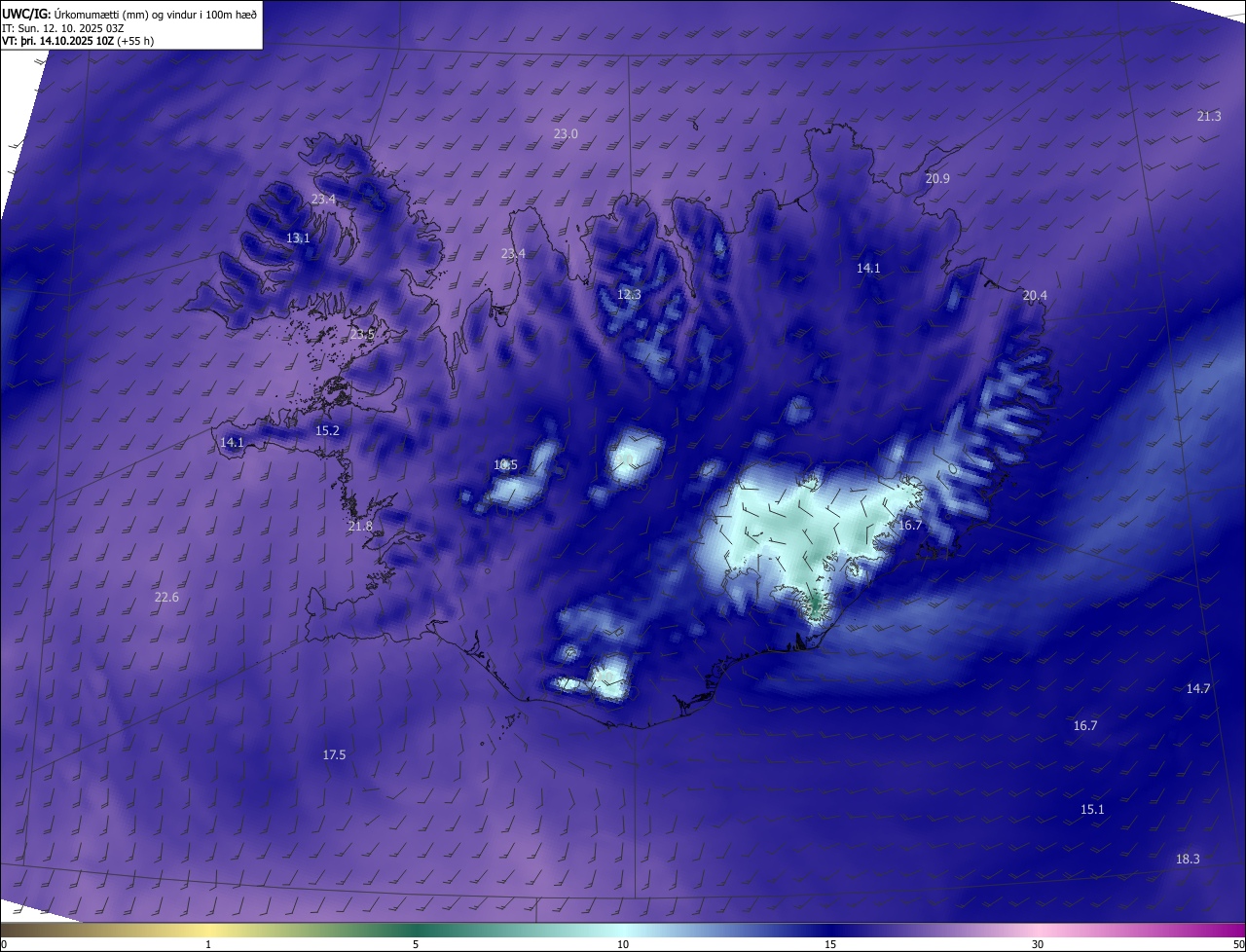This screenshot has height=952, width=1246.
Task: Click the 16.7 label above the 15.1 value
Action: point(1085,725)
